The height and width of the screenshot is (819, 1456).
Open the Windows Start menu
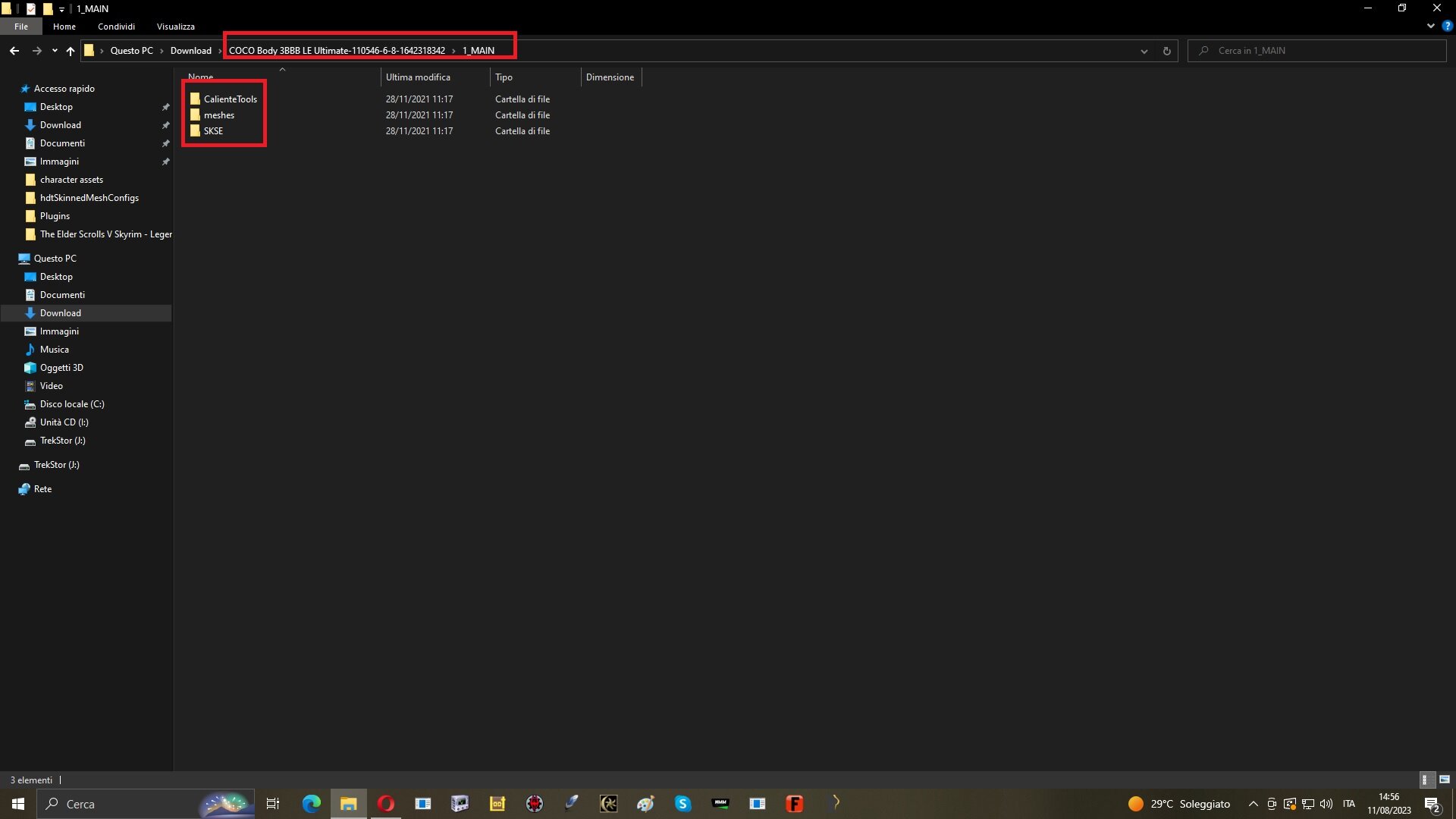pyautogui.click(x=18, y=804)
